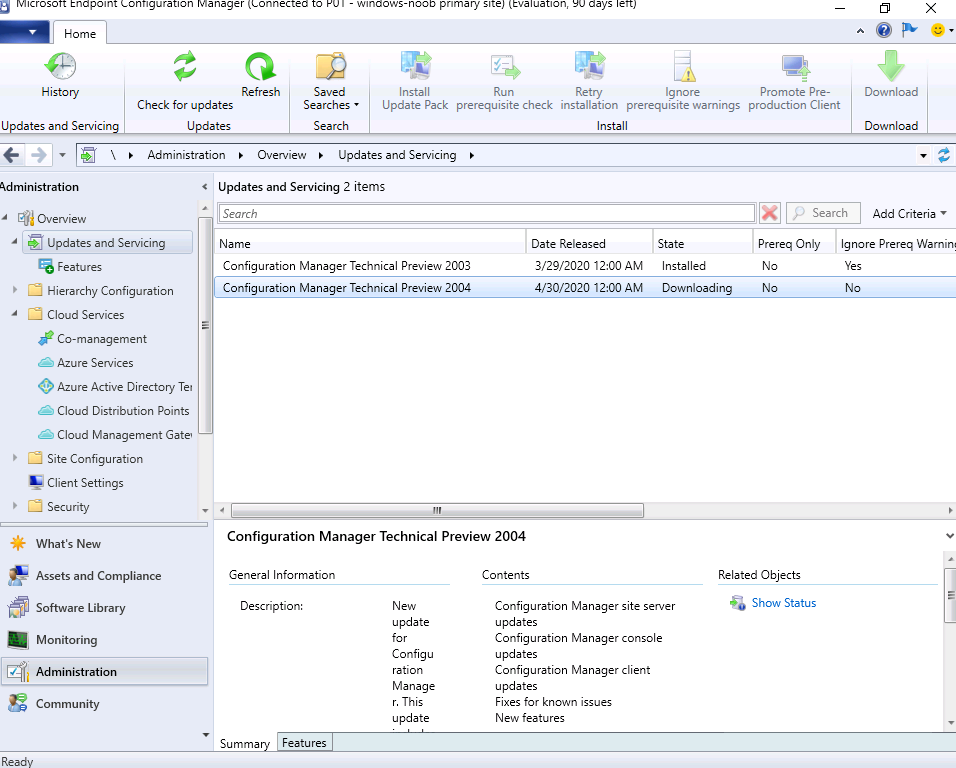Image resolution: width=956 pixels, height=768 pixels.
Task: Click the navigation tree vertical scrollbar
Action: click(205, 325)
